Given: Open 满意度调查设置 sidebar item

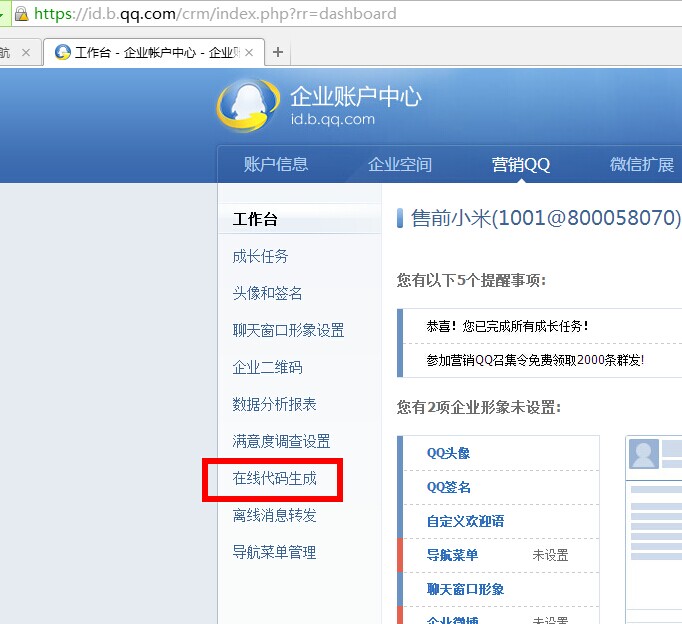Looking at the screenshot, I should [x=281, y=441].
